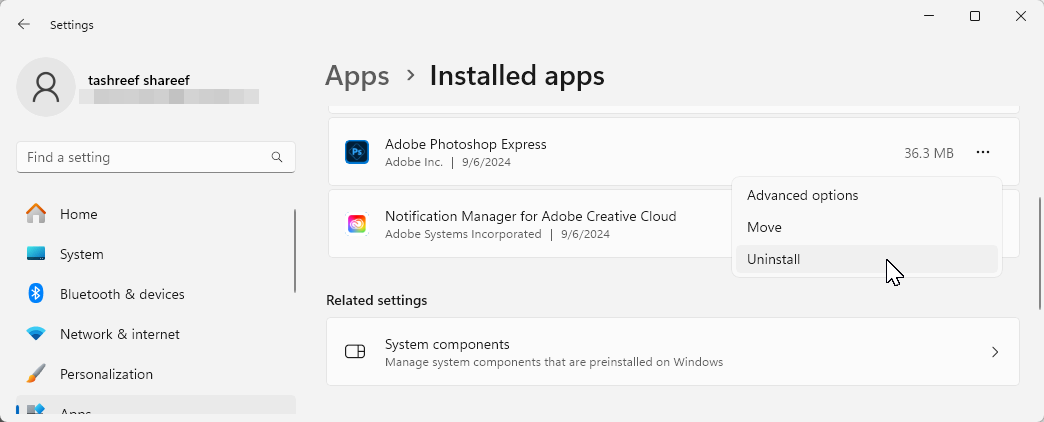The height and width of the screenshot is (422, 1044).
Task: Choose Move in the context menu
Action: (866, 227)
